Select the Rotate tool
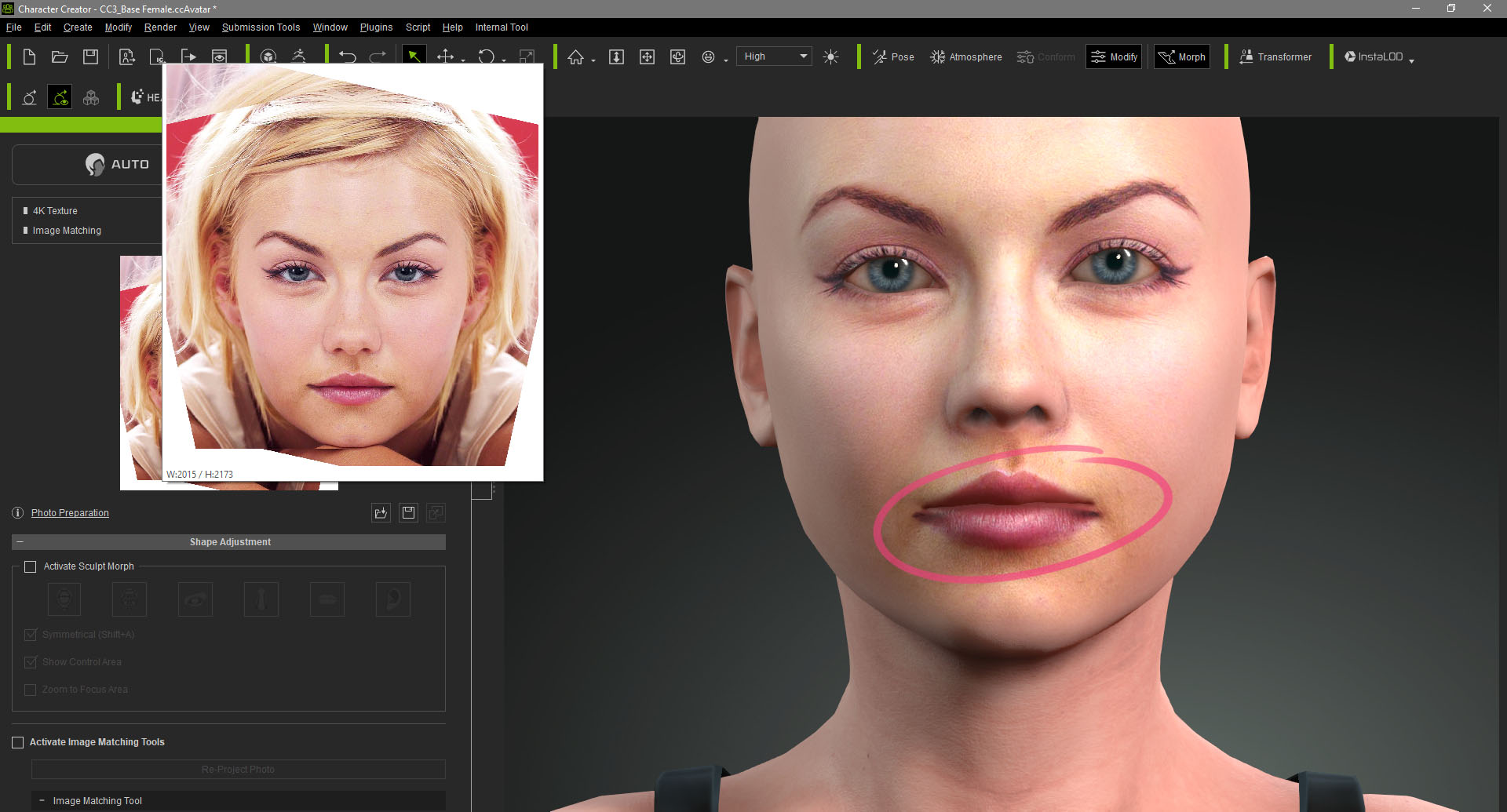 [486, 56]
